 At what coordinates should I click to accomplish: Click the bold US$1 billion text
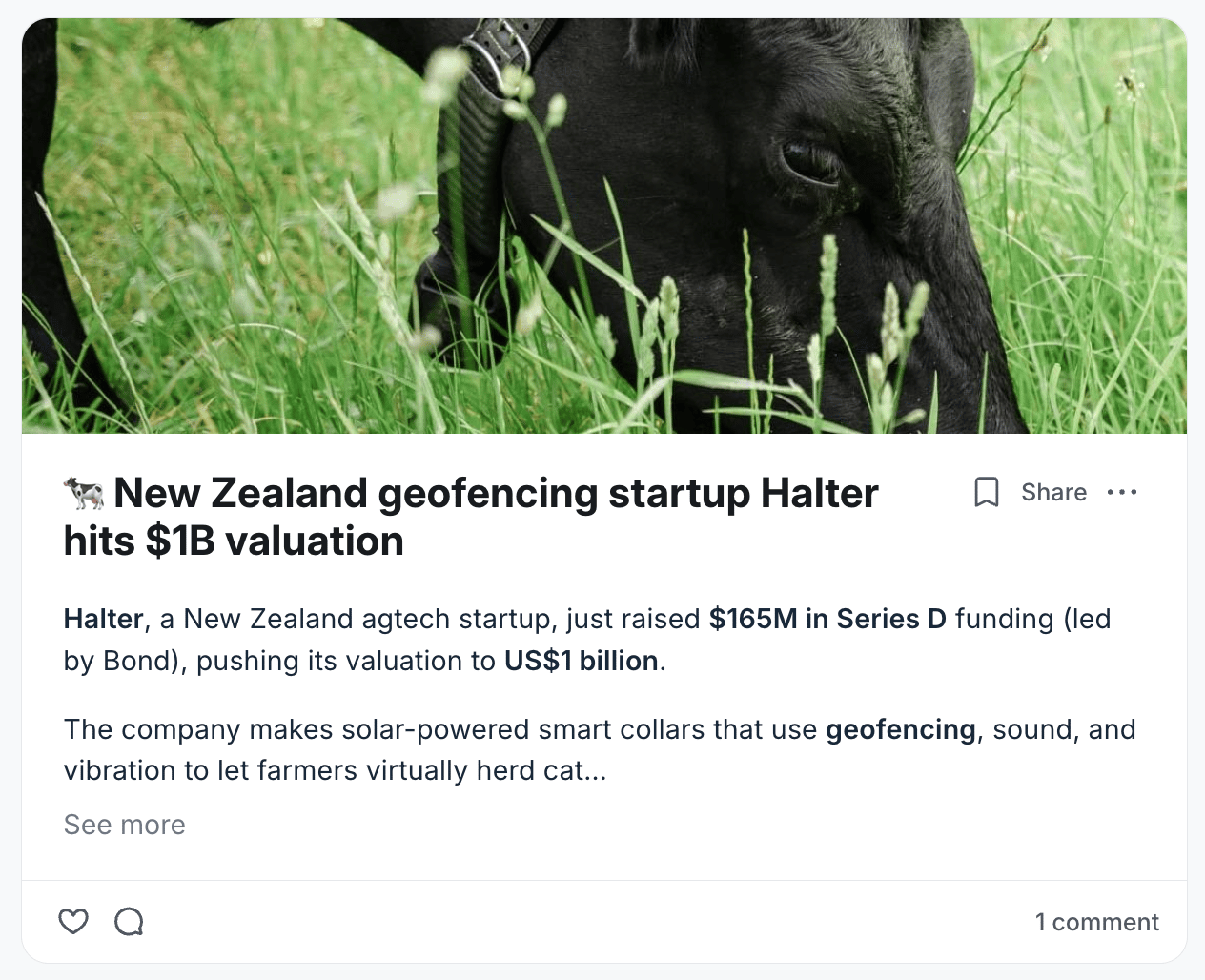582,661
